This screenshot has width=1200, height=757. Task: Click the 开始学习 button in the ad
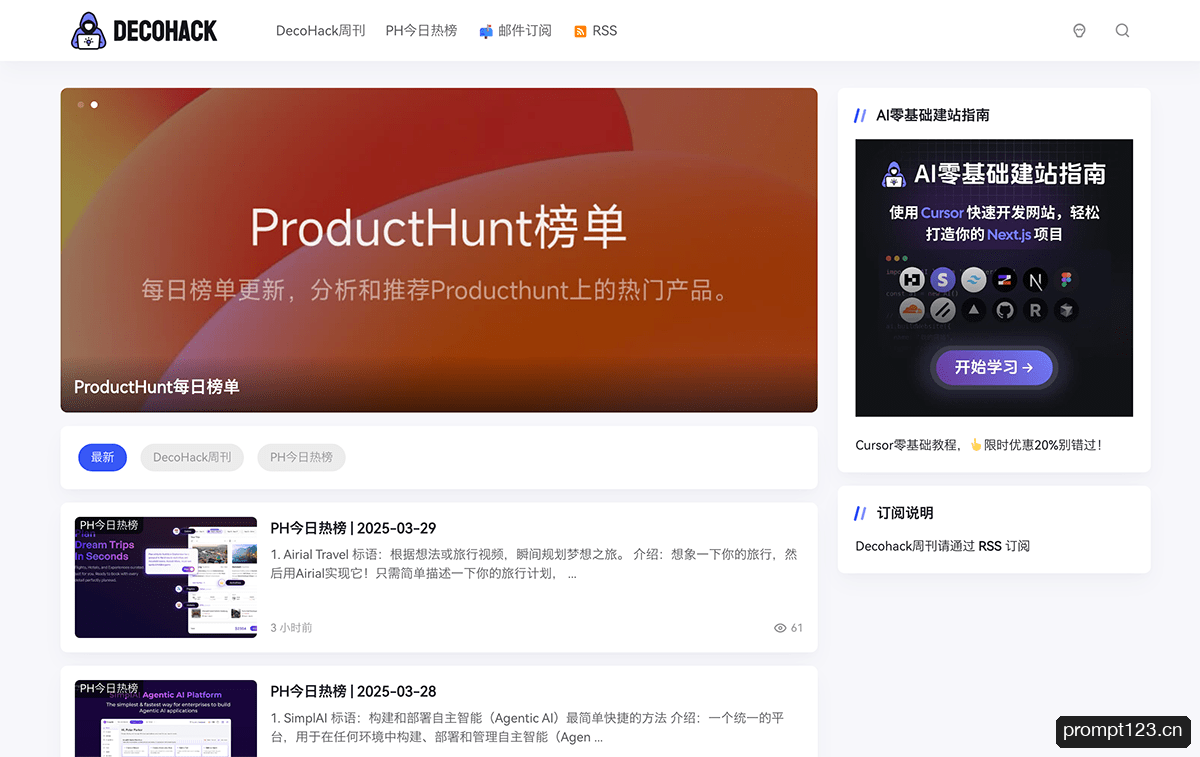pos(994,367)
